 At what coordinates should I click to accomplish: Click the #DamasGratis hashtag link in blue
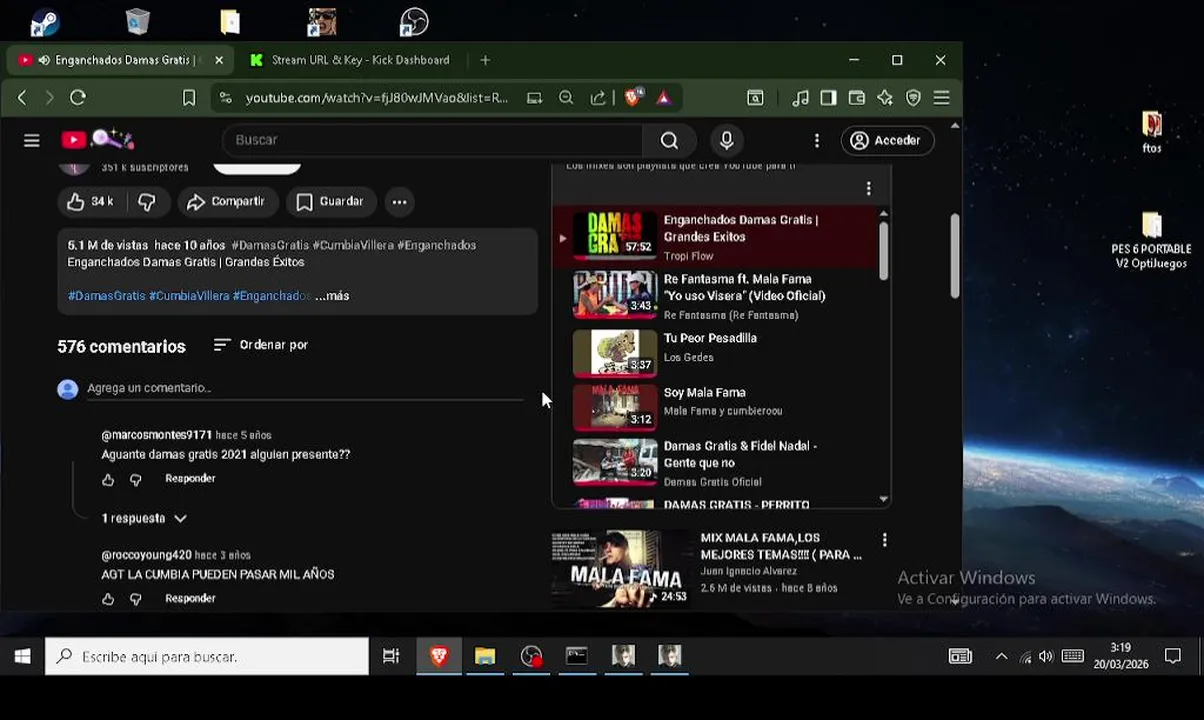pos(107,296)
